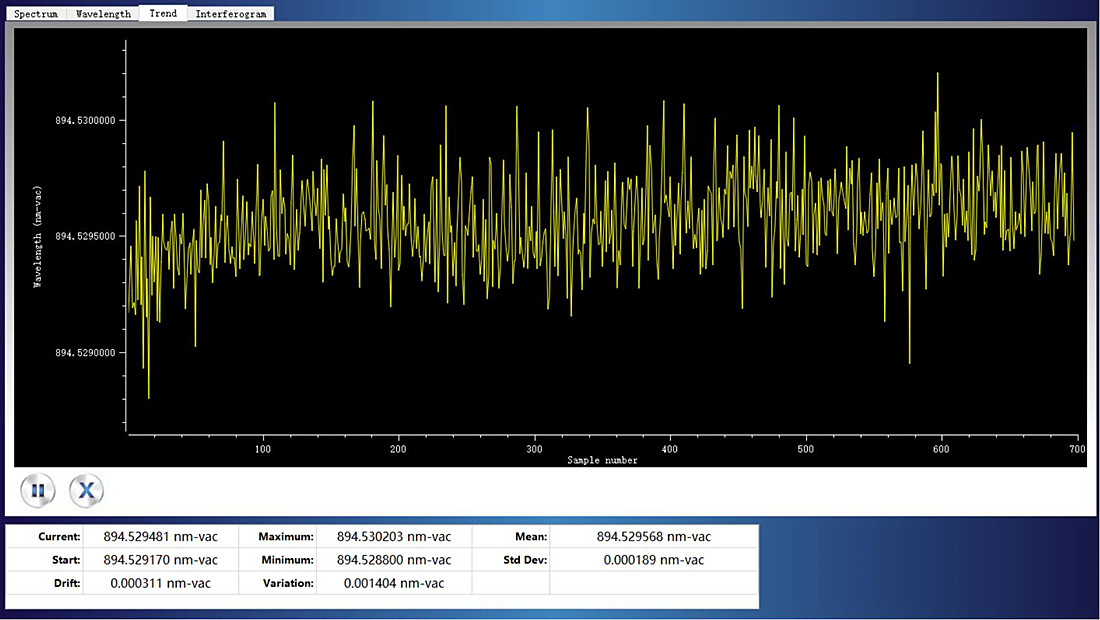Click the 600 x-axis tick label
Image resolution: width=1100 pixels, height=620 pixels.
[941, 449]
